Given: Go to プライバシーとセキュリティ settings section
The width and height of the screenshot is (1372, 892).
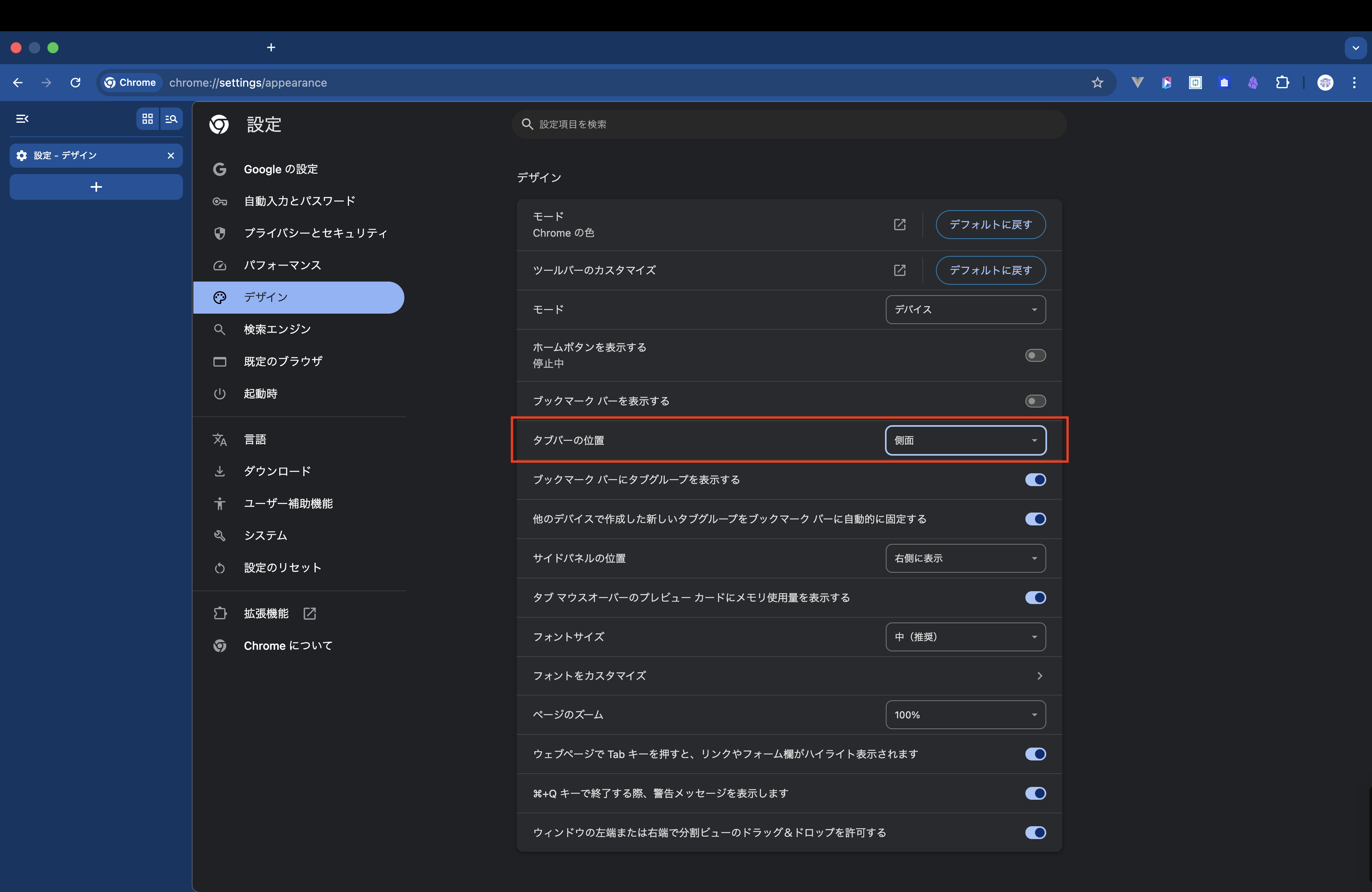Looking at the screenshot, I should tap(315, 233).
